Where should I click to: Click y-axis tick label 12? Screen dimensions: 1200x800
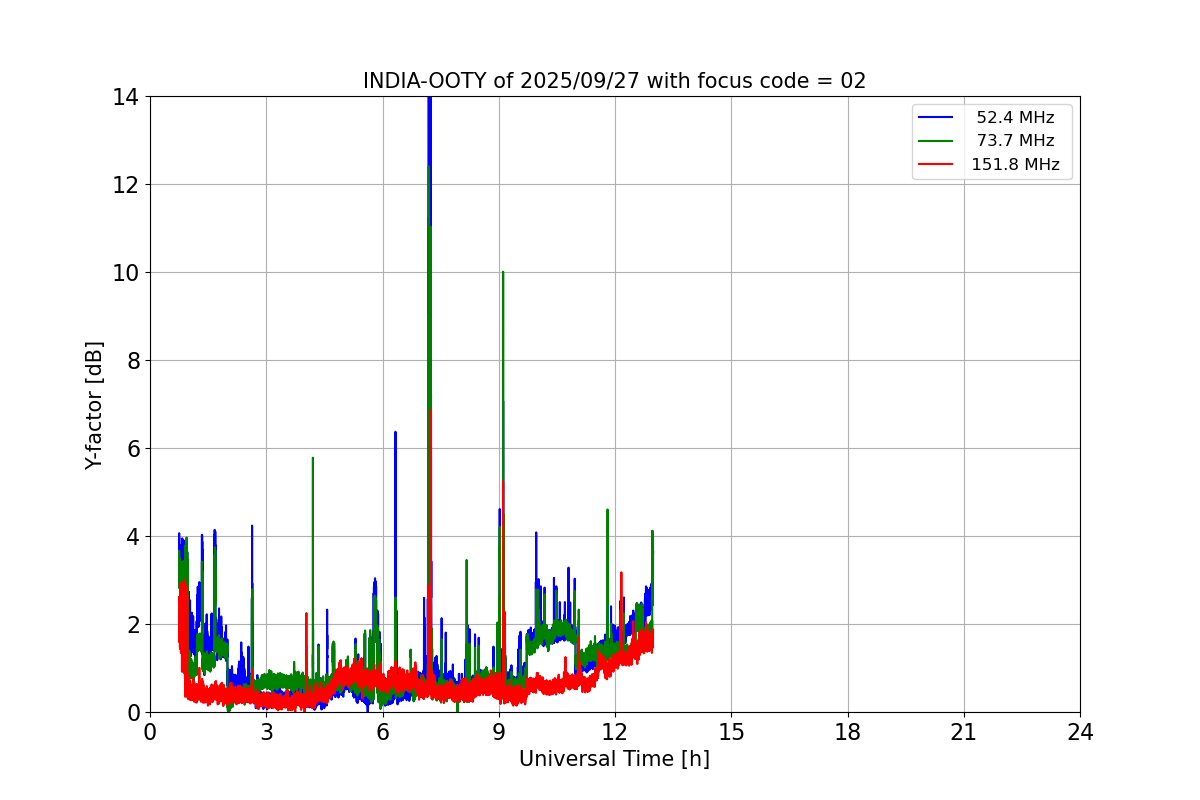coord(125,185)
